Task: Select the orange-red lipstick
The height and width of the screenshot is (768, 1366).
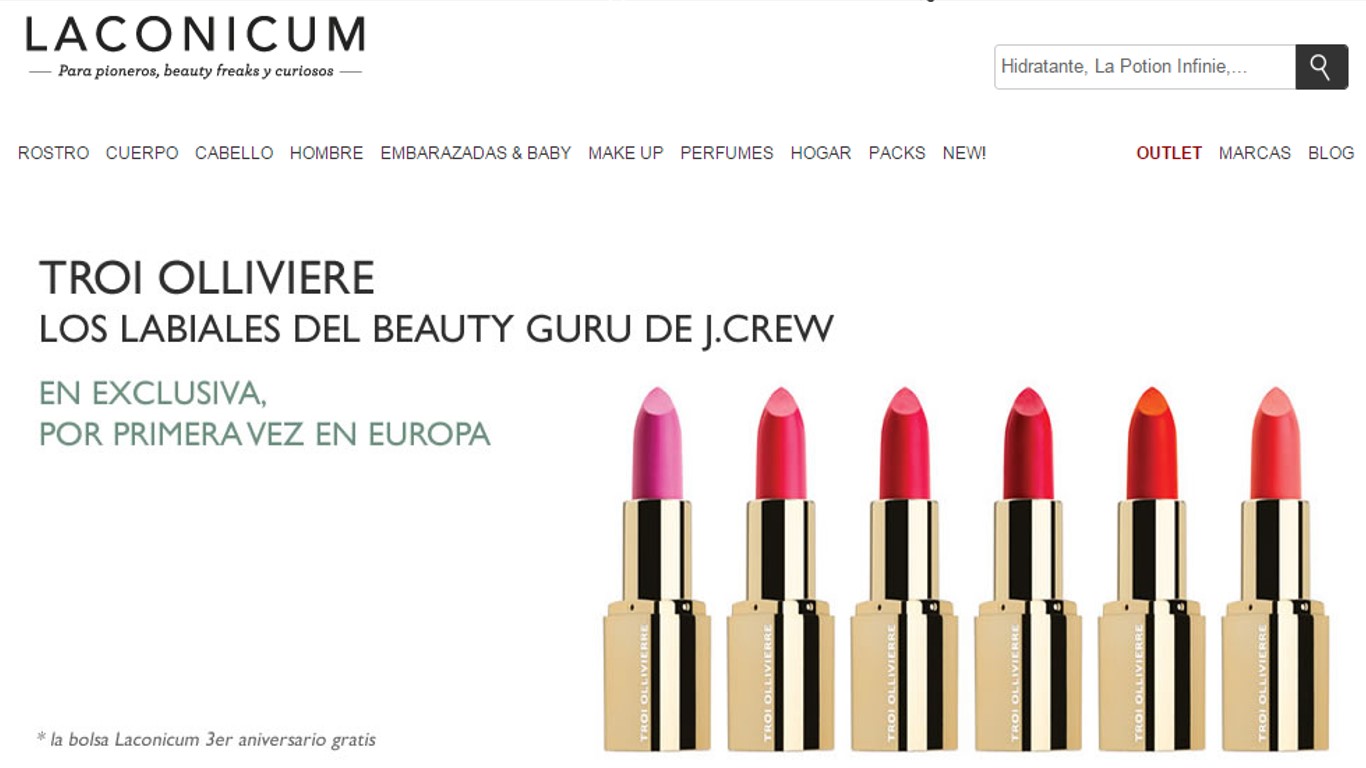Action: pyautogui.click(x=1151, y=568)
